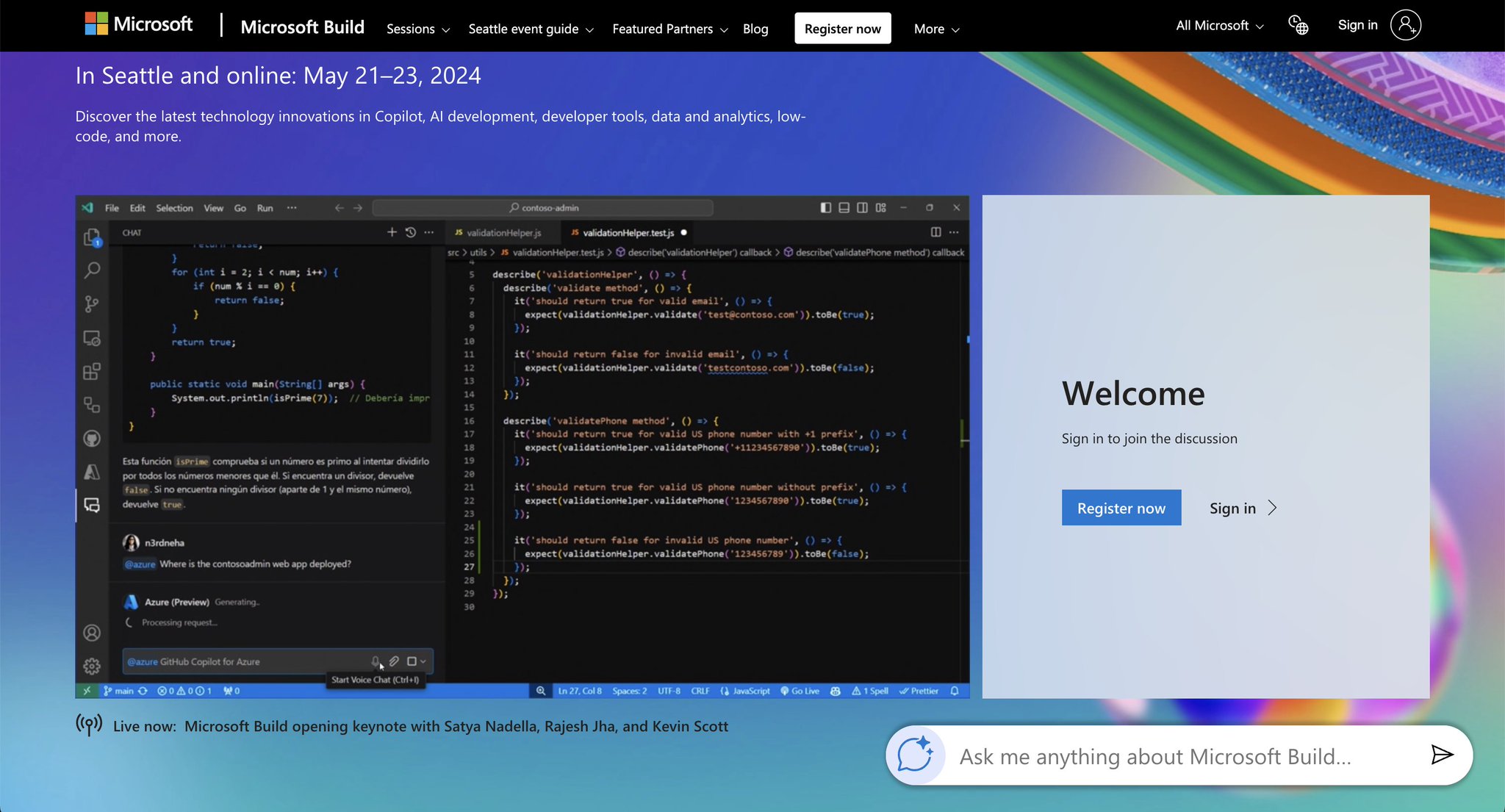Expand Featured Partners dropdown
1505x812 pixels.
click(670, 29)
